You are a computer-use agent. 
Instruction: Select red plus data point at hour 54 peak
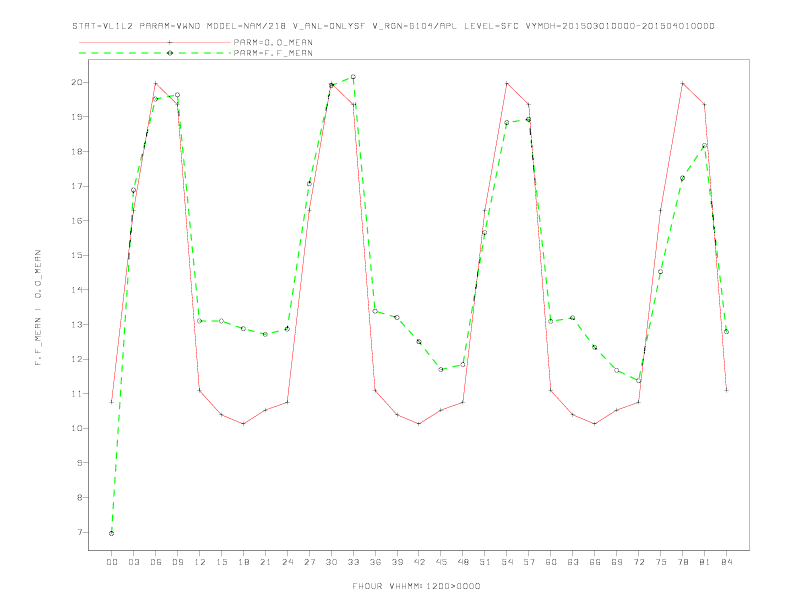click(507, 83)
